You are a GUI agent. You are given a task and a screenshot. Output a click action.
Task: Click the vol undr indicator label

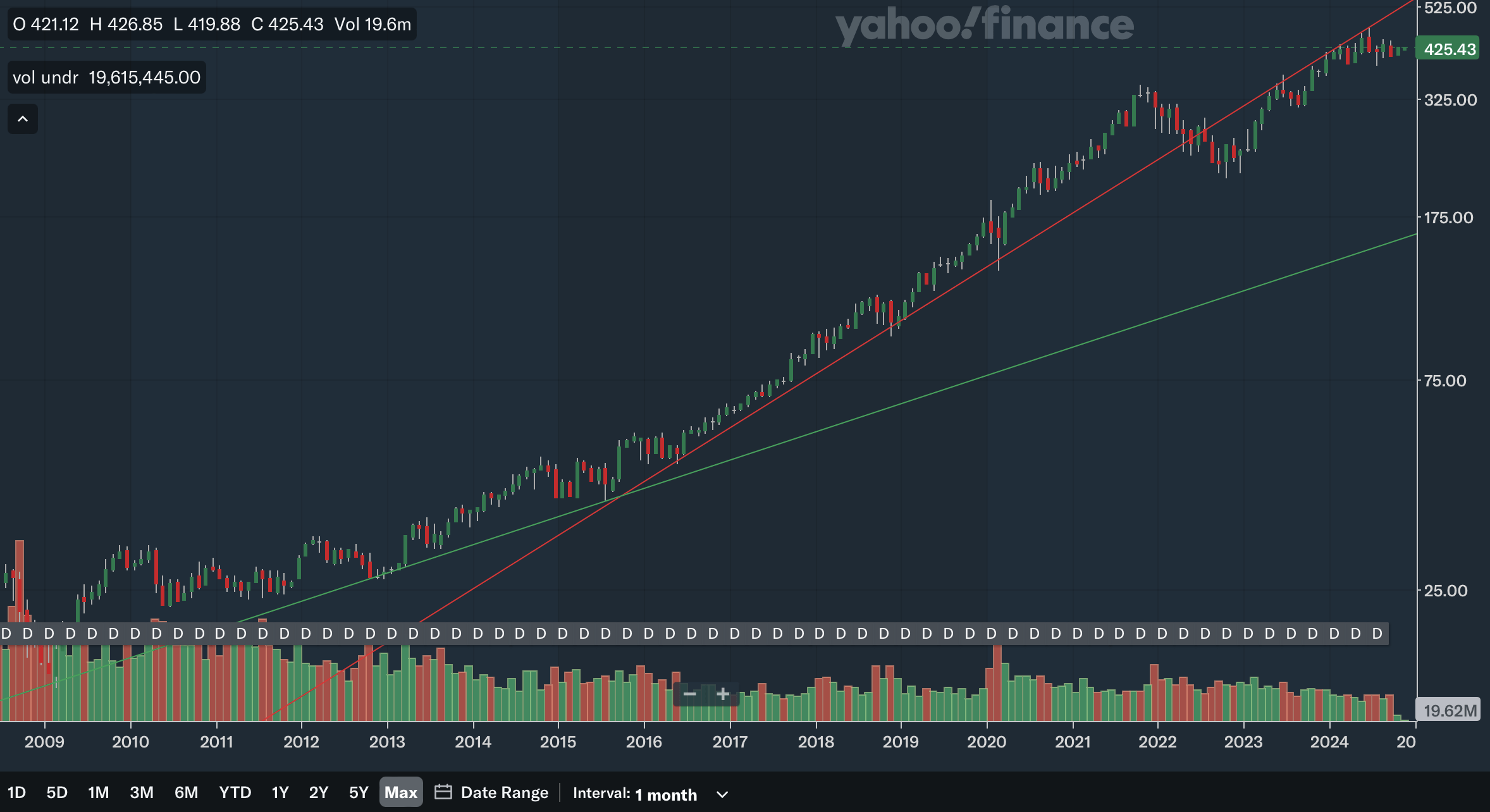click(45, 77)
